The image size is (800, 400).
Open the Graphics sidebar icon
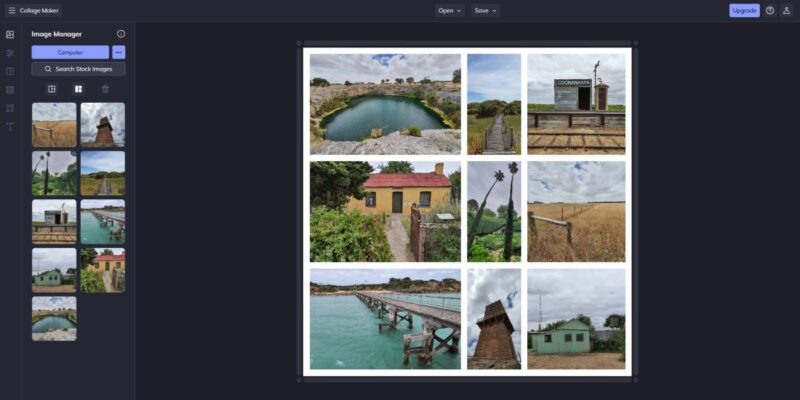[10, 108]
